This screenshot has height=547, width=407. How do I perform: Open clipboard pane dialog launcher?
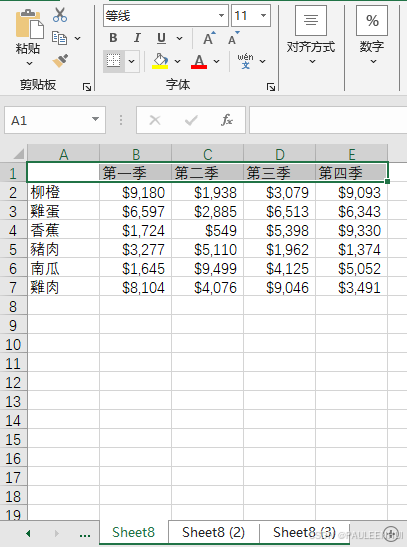coord(87,87)
